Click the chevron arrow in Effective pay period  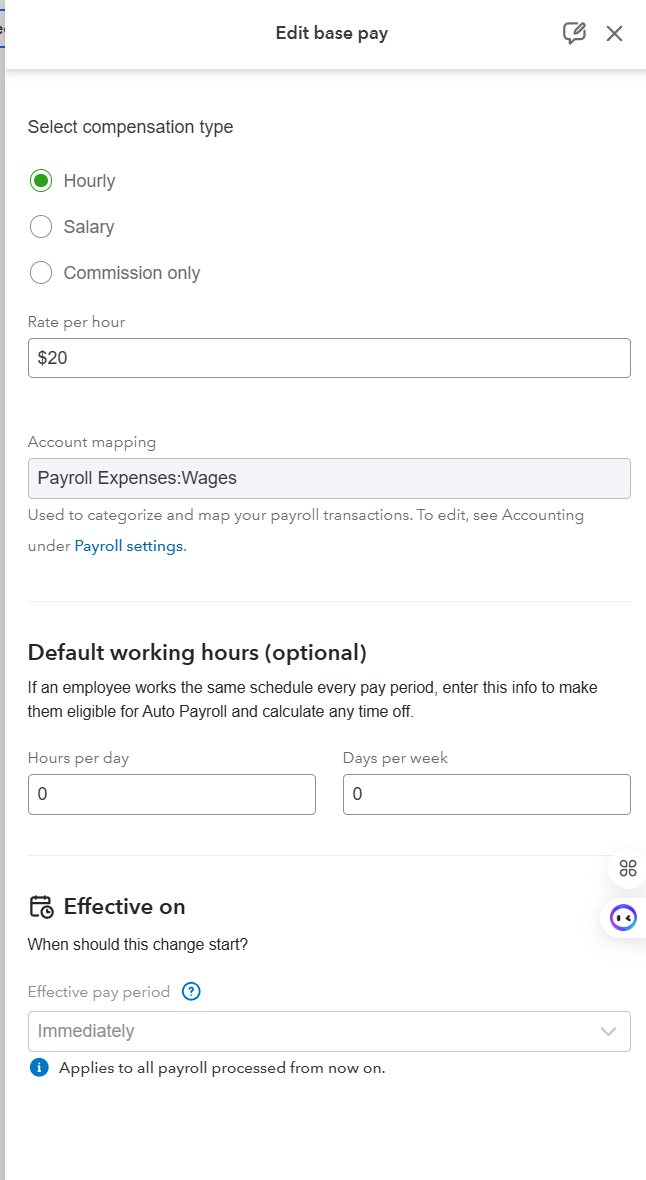pos(608,1031)
